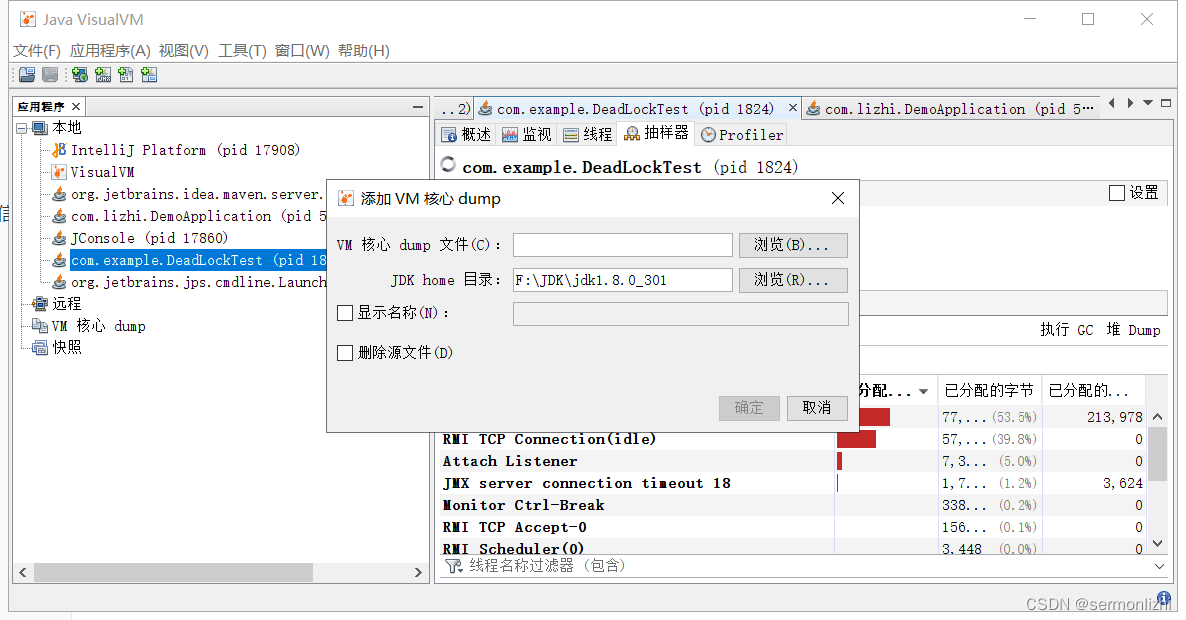Click the 执行 GC button

1066,330
